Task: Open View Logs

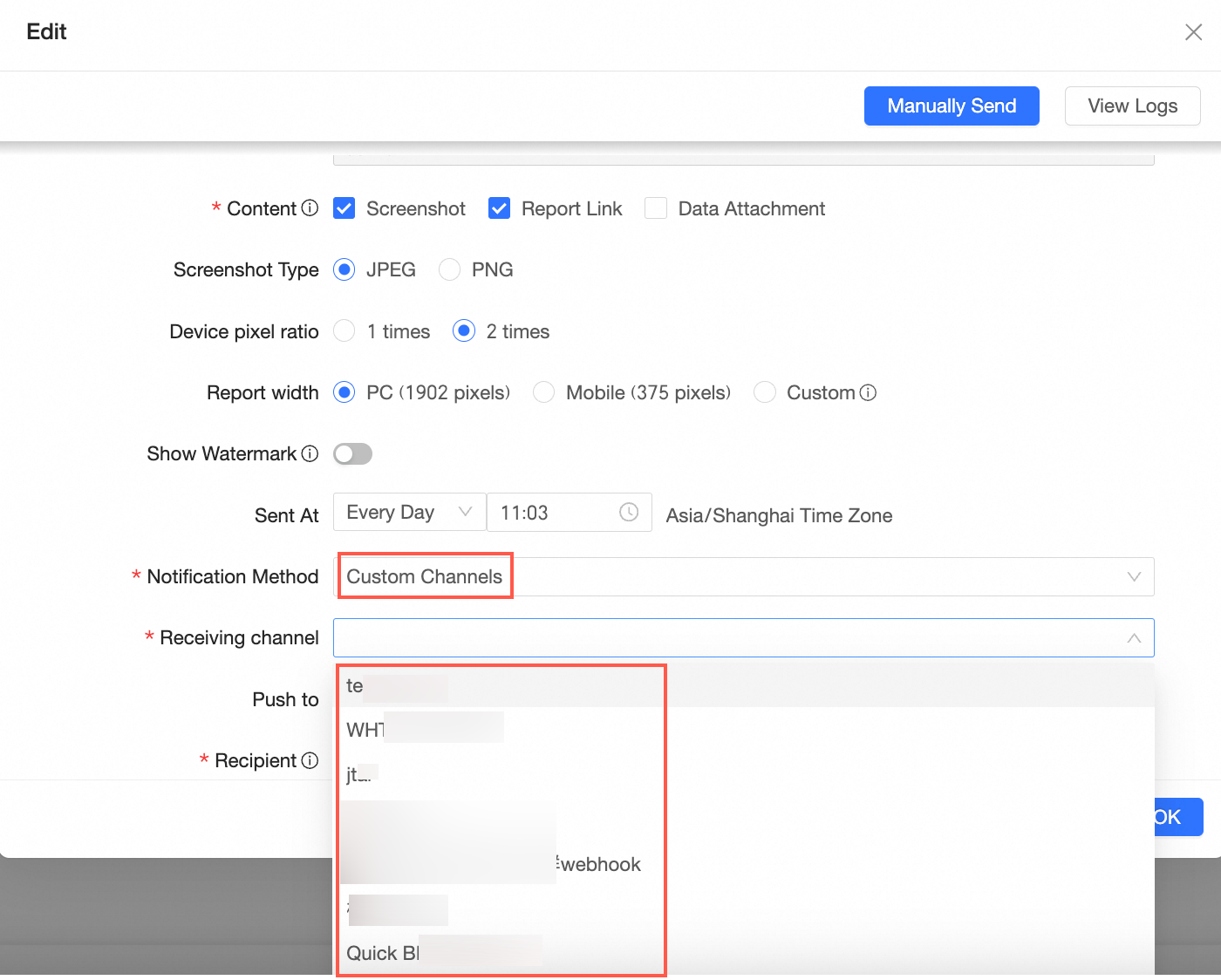Action: [x=1132, y=106]
